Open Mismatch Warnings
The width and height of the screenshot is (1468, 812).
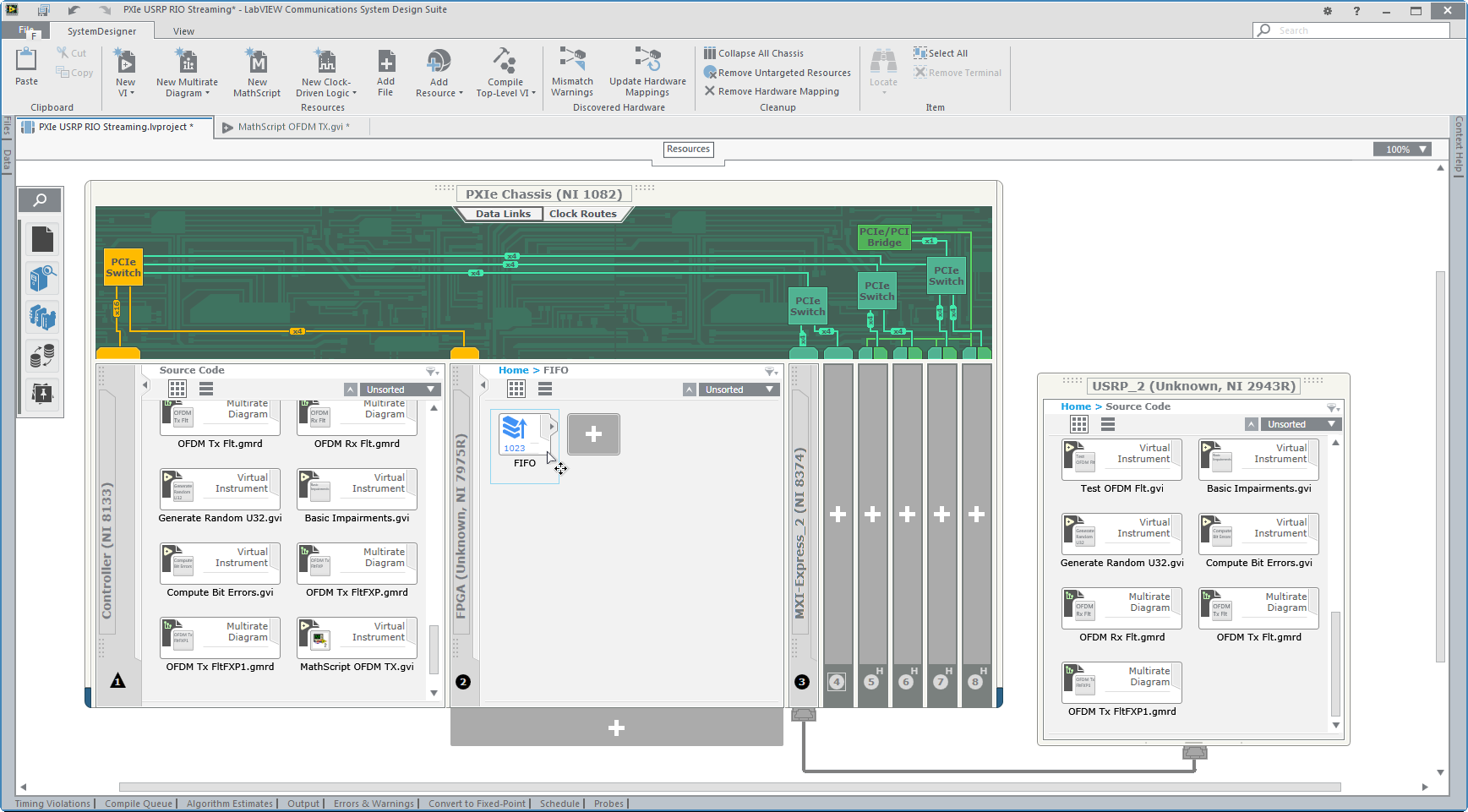[572, 73]
